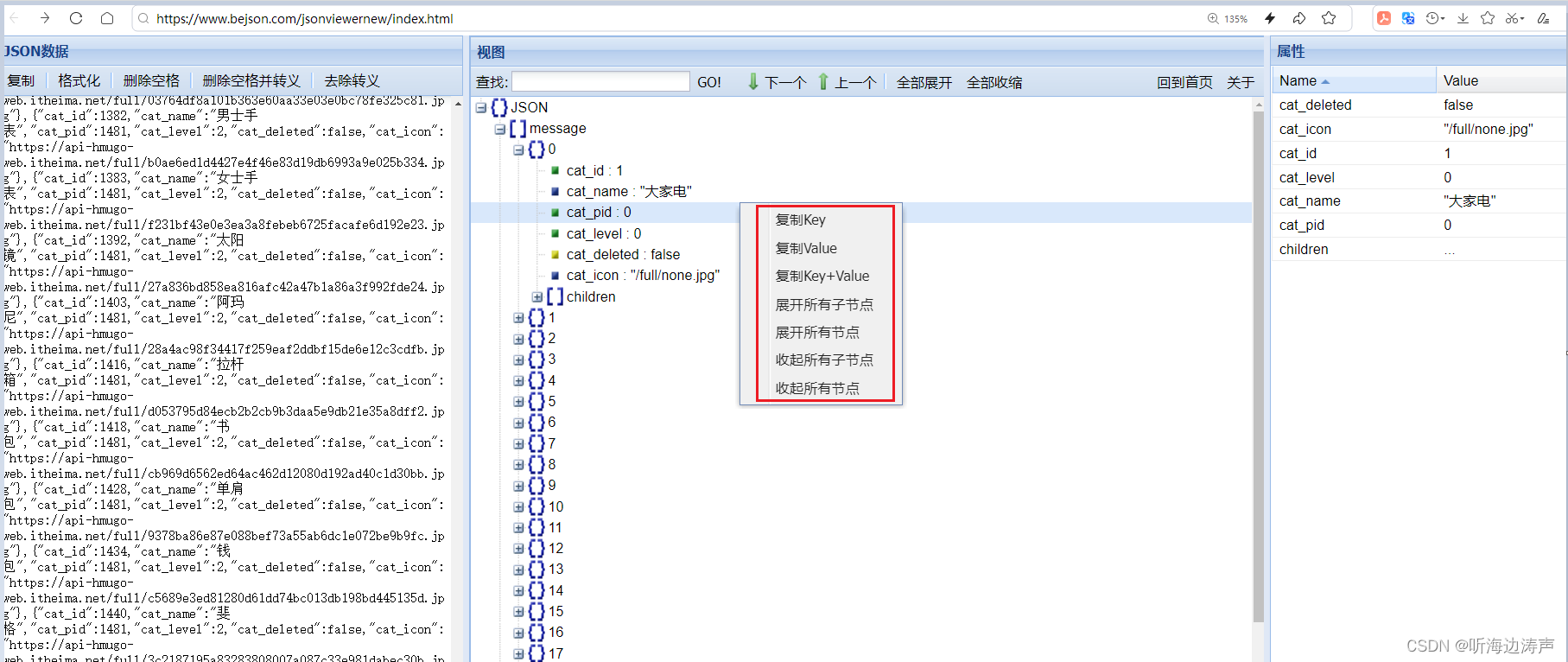Open the translate extension icon
The width and height of the screenshot is (1568, 662).
[x=1408, y=18]
